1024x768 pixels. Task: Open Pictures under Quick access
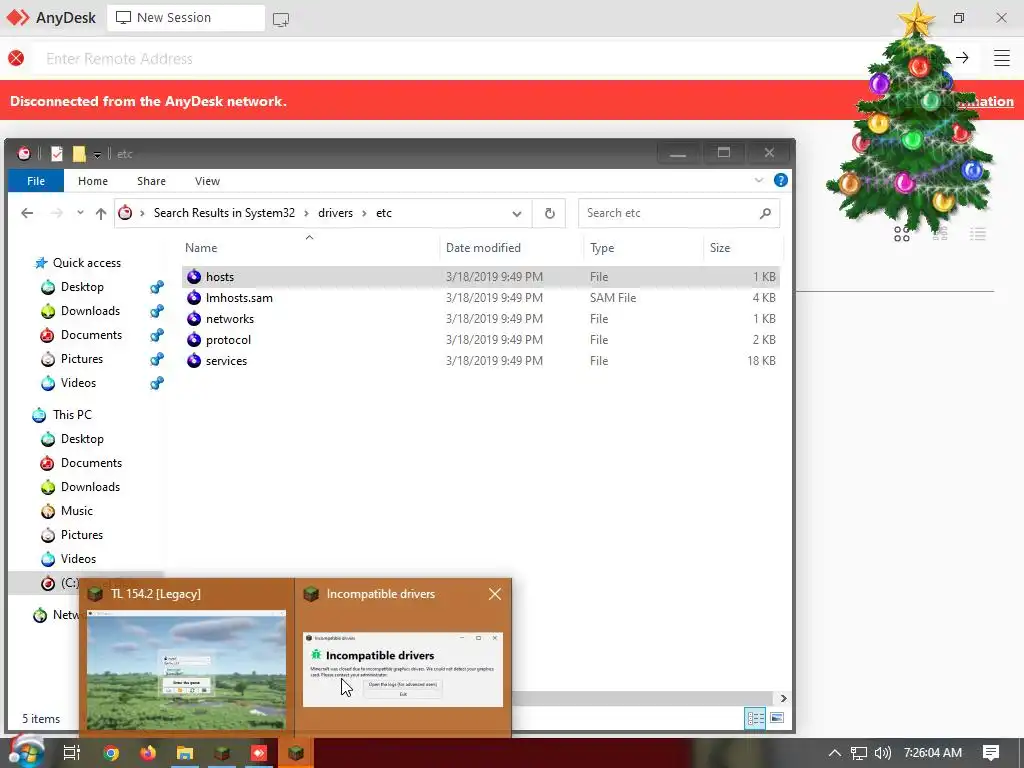[82, 359]
